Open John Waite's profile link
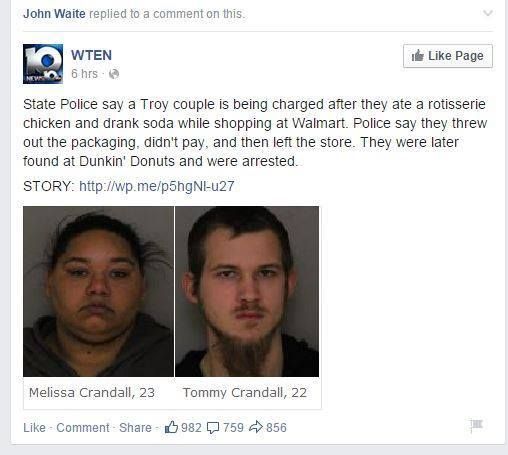Screen dimensions: 508x455 (x=54, y=14)
